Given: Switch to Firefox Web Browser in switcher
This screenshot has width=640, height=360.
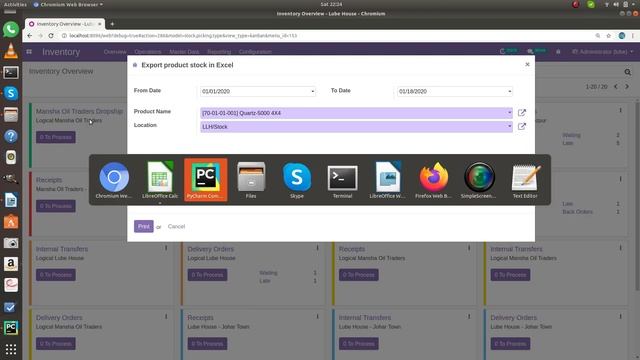Looking at the screenshot, I should coord(433,180).
